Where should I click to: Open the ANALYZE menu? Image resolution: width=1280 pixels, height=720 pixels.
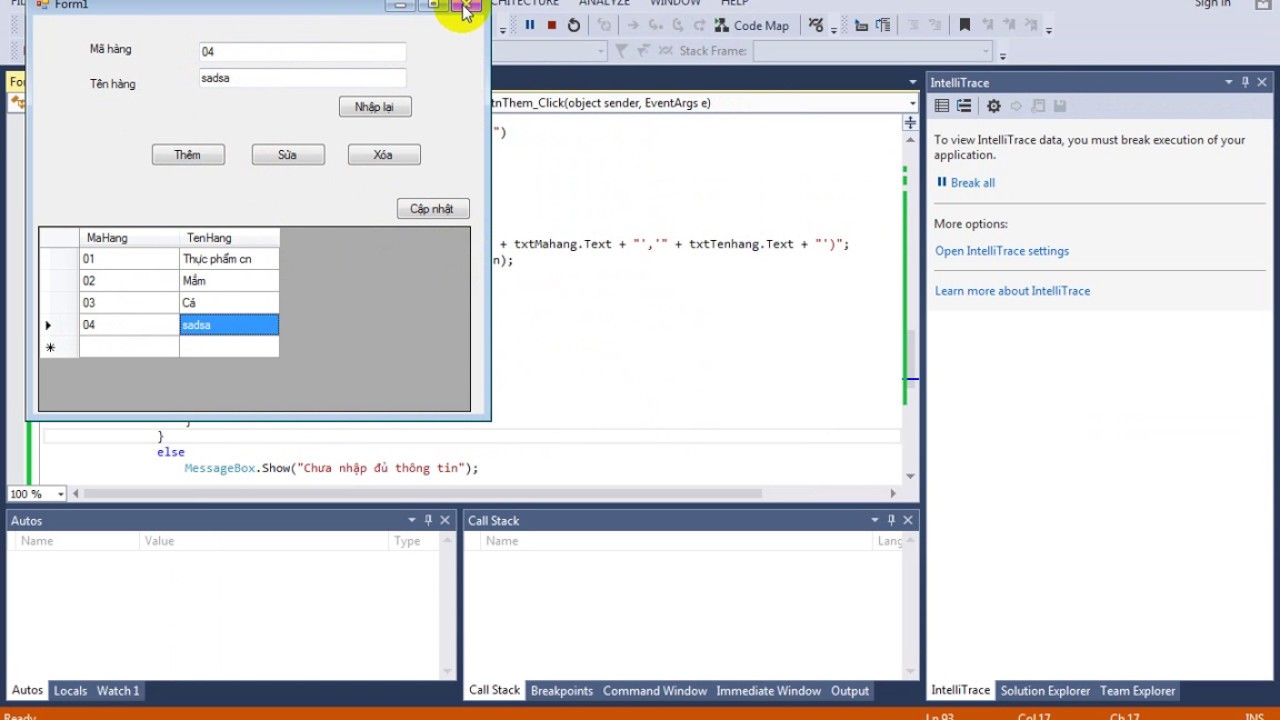click(x=604, y=3)
